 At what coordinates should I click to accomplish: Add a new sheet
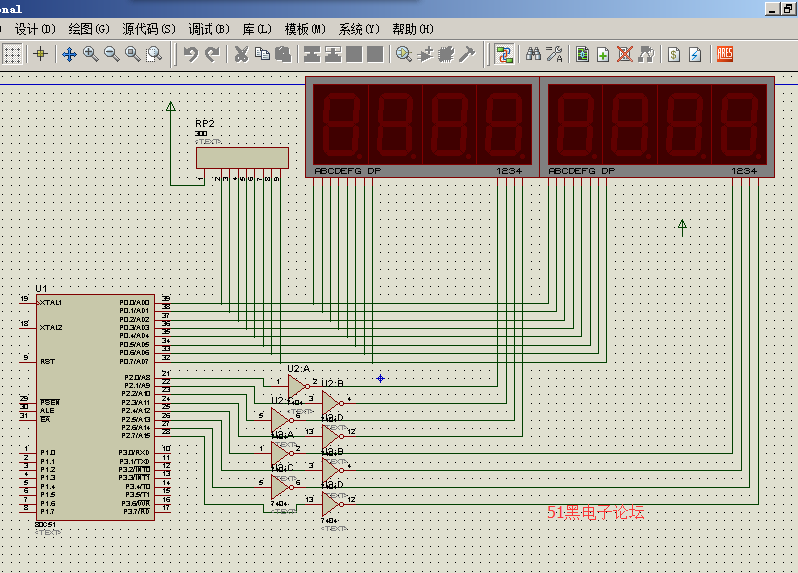coord(603,54)
